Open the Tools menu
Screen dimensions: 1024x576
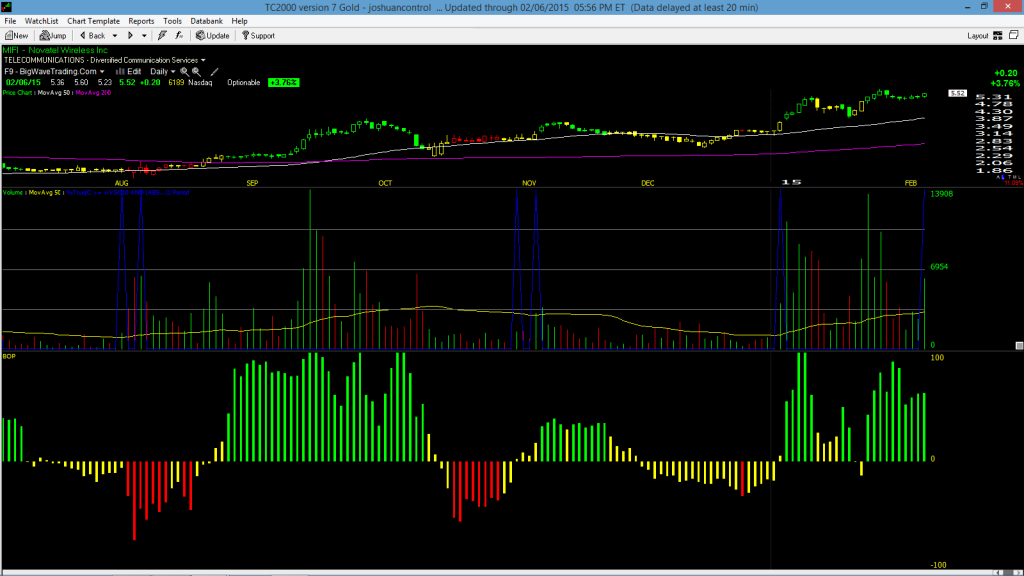(172, 21)
